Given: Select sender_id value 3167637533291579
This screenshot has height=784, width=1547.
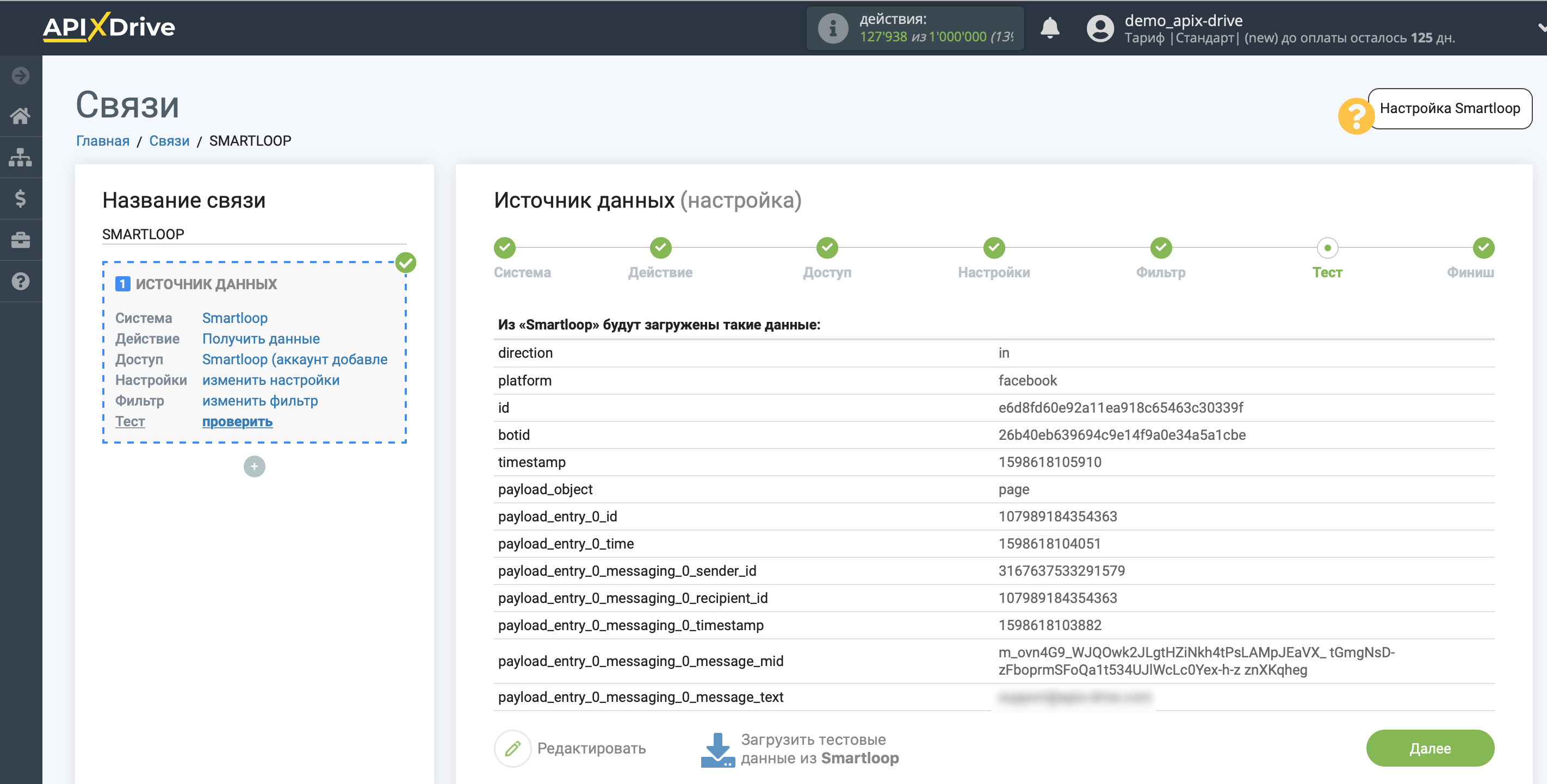Looking at the screenshot, I should click(x=1061, y=571).
